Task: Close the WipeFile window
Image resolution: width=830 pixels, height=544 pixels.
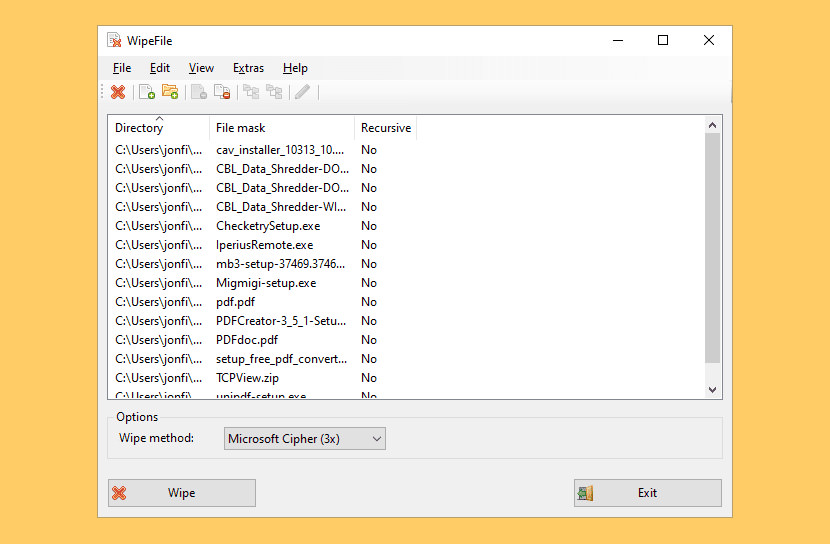Action: click(x=709, y=40)
